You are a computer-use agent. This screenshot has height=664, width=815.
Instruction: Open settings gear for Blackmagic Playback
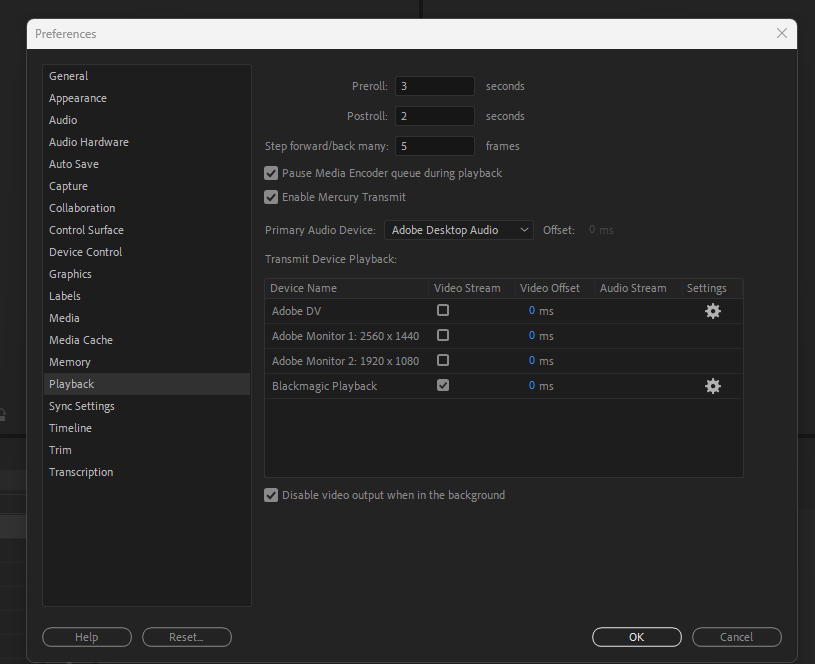click(x=712, y=386)
